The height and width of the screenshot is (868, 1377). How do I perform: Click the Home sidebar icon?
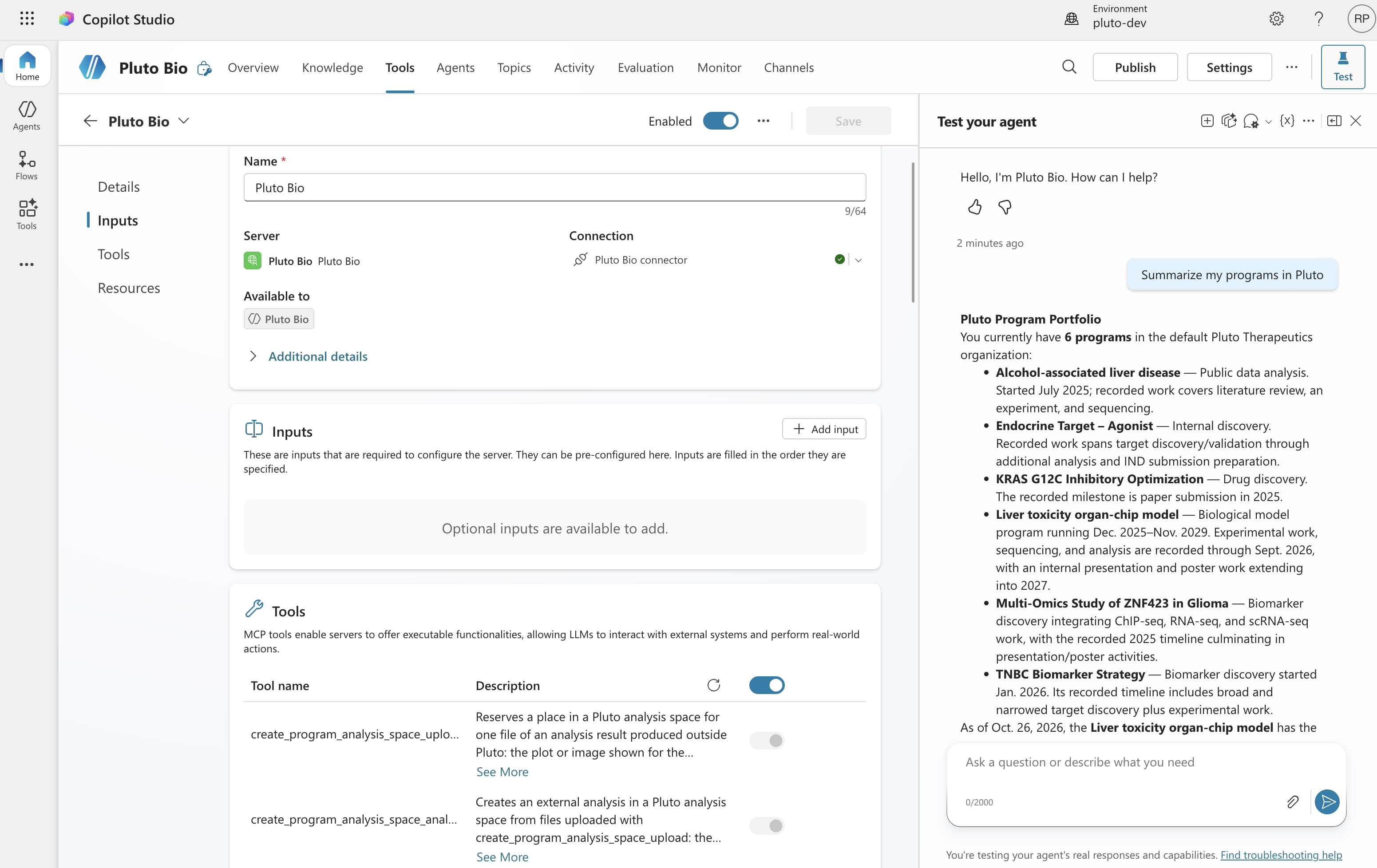click(x=27, y=66)
